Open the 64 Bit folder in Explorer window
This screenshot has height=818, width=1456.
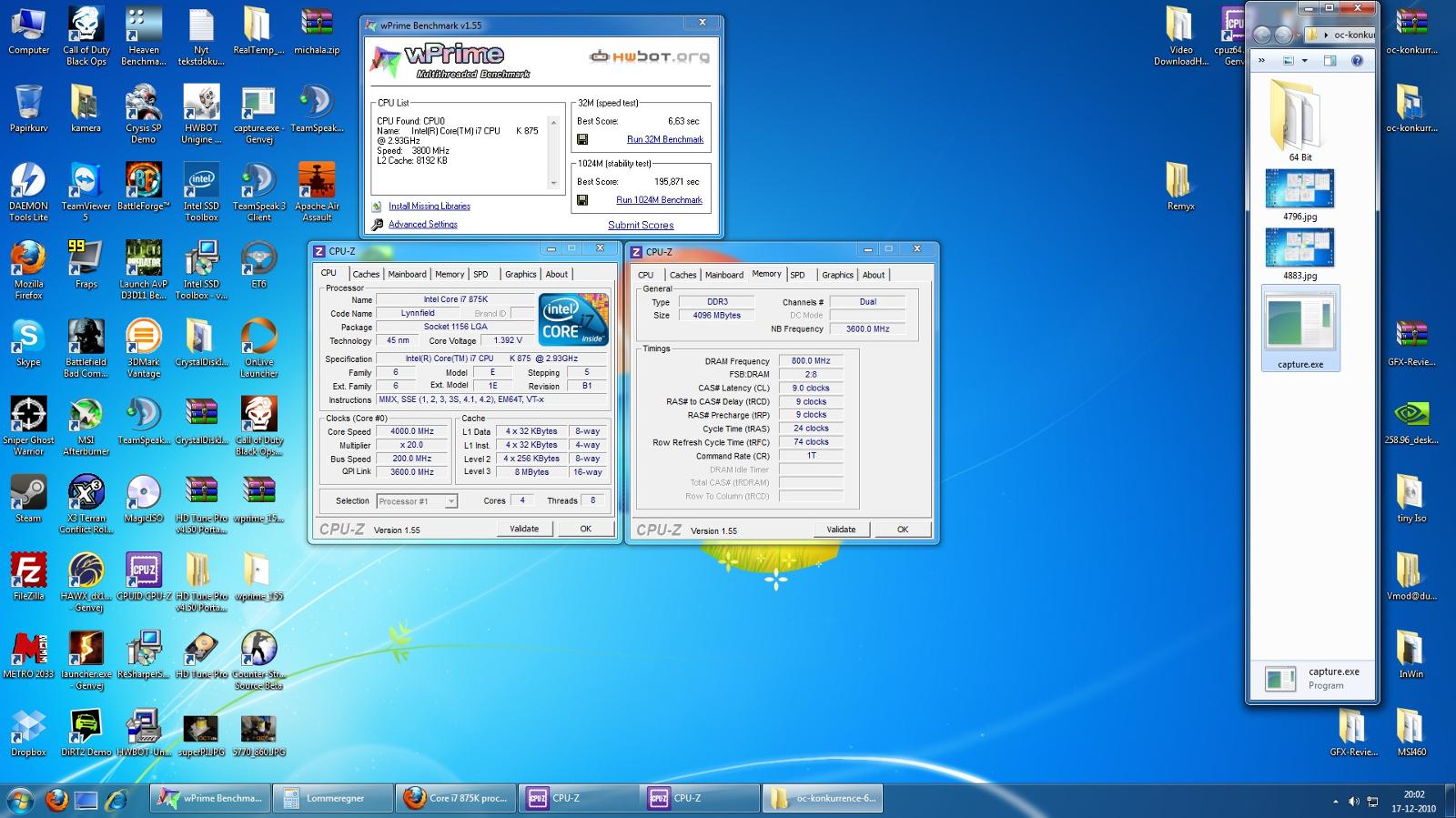pyautogui.click(x=1300, y=120)
